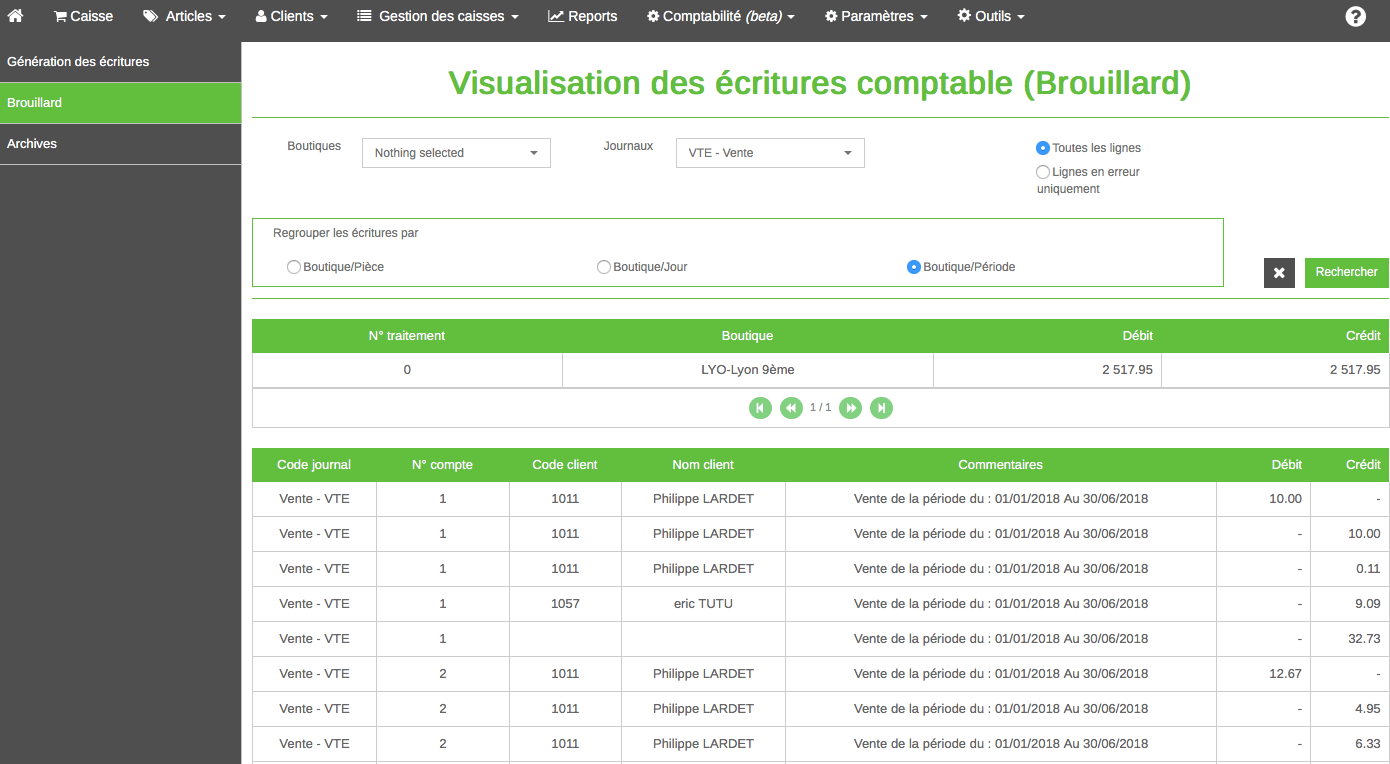This screenshot has height=764, width=1390.
Task: Click the Nom client column header
Action: click(x=703, y=465)
